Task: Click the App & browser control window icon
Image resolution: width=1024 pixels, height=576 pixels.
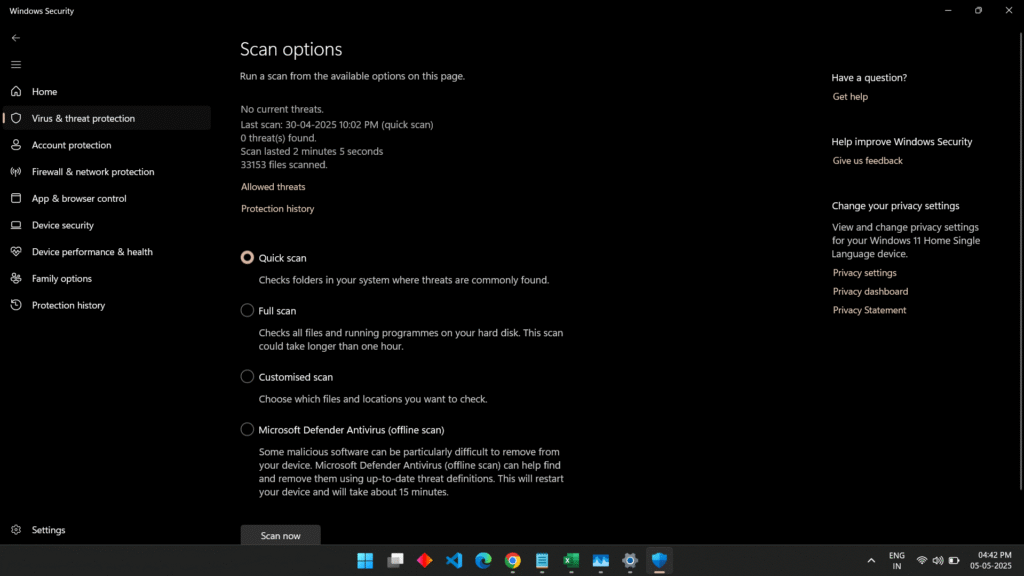Action: (x=16, y=198)
